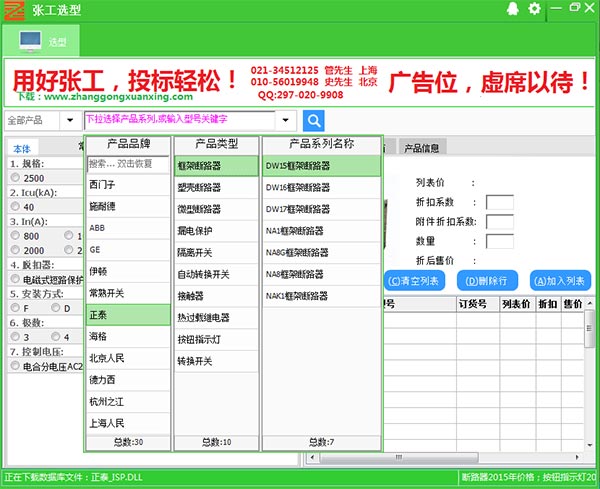Select brand ABB

click(128, 228)
